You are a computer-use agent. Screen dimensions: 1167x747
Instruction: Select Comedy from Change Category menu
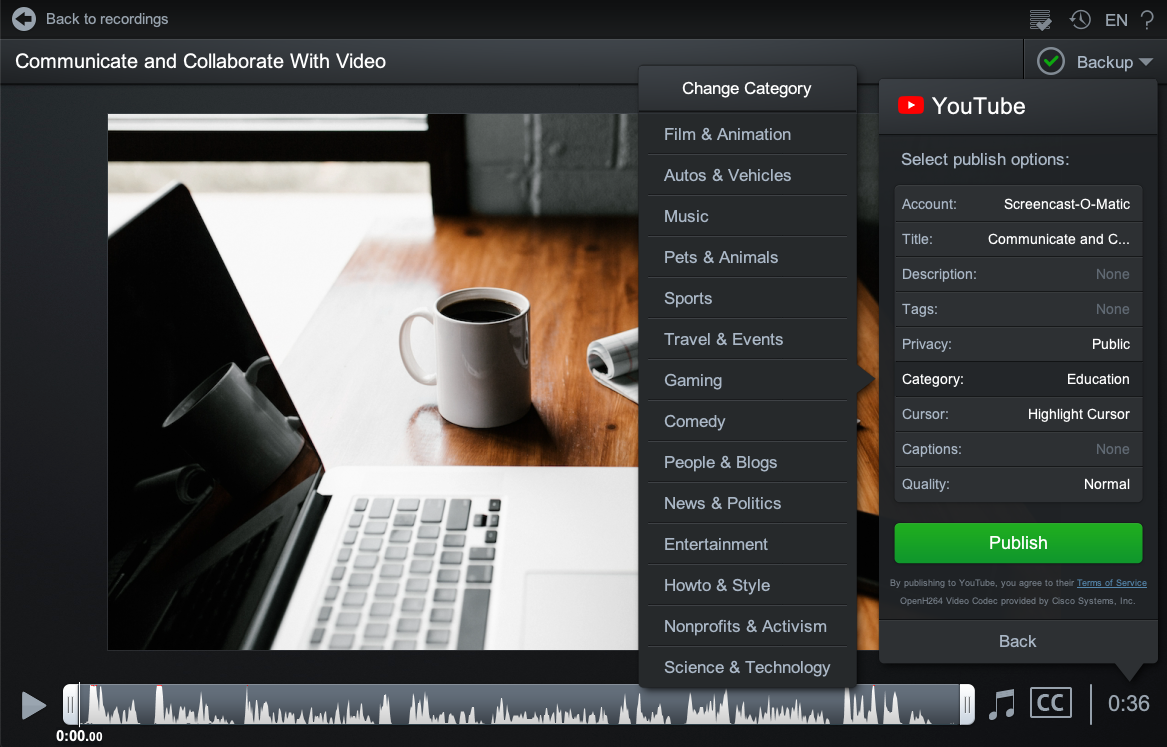pyautogui.click(x=747, y=421)
